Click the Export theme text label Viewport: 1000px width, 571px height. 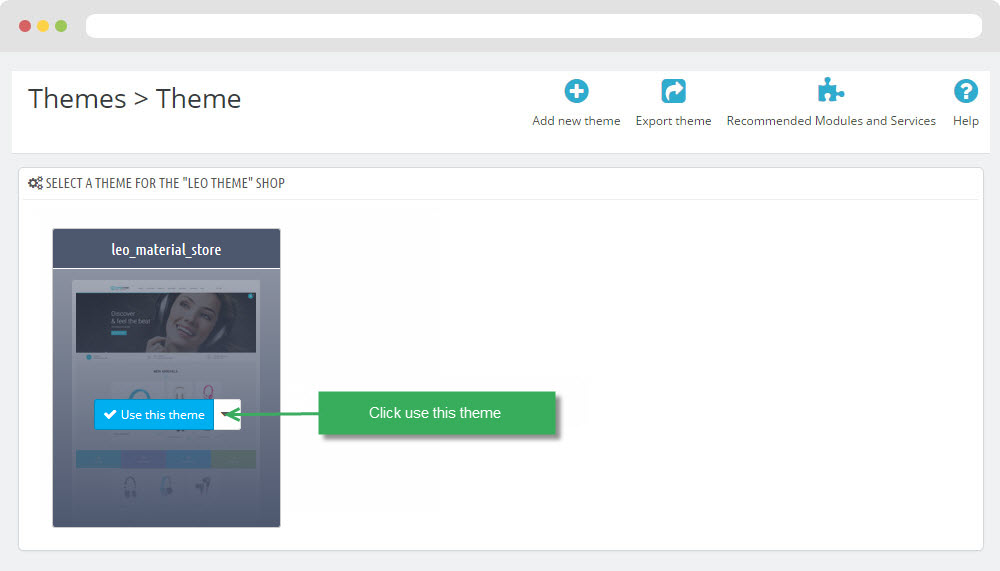pyautogui.click(x=673, y=121)
